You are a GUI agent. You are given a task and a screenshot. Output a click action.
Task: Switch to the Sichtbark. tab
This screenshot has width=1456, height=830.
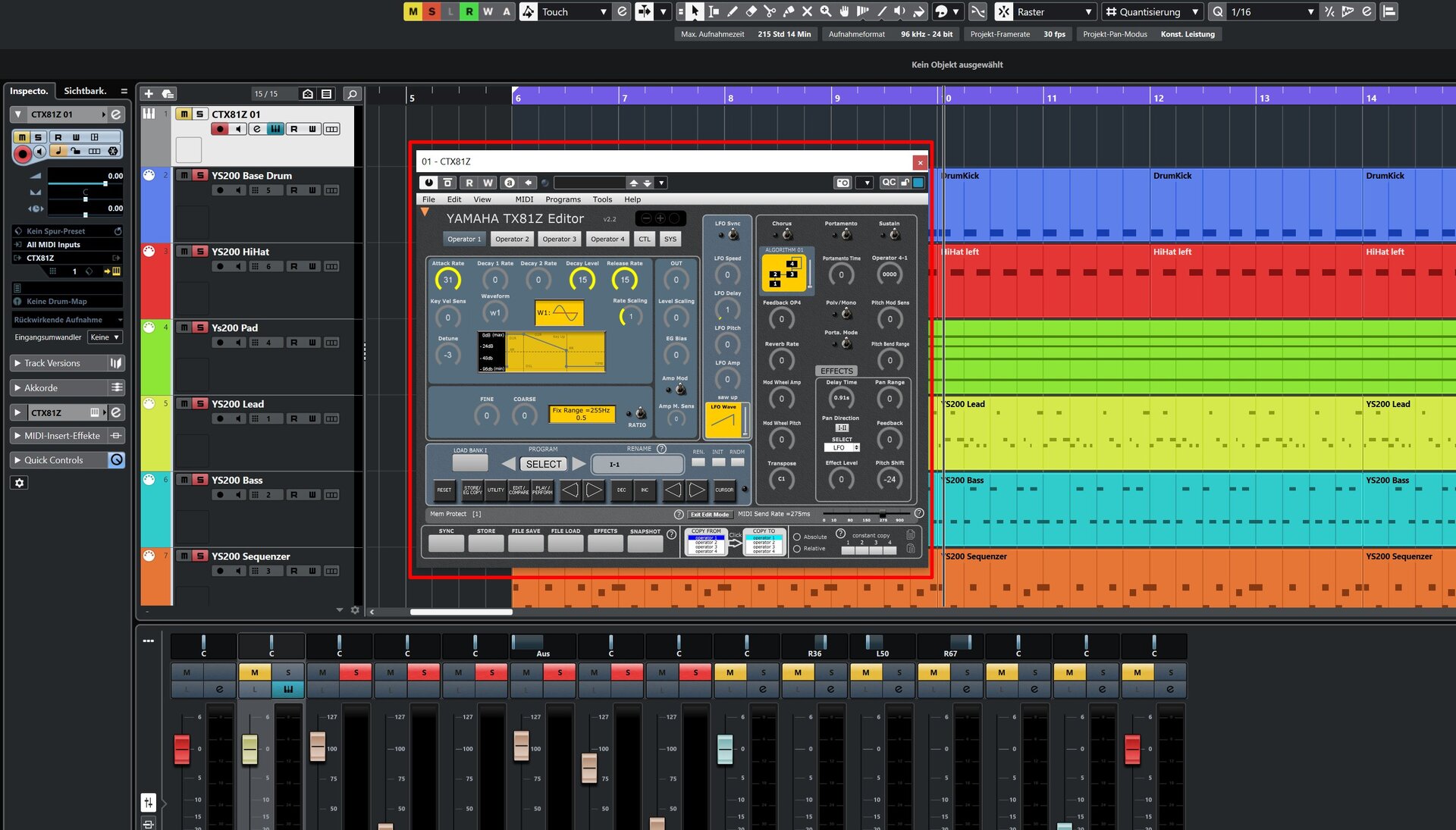[x=85, y=91]
